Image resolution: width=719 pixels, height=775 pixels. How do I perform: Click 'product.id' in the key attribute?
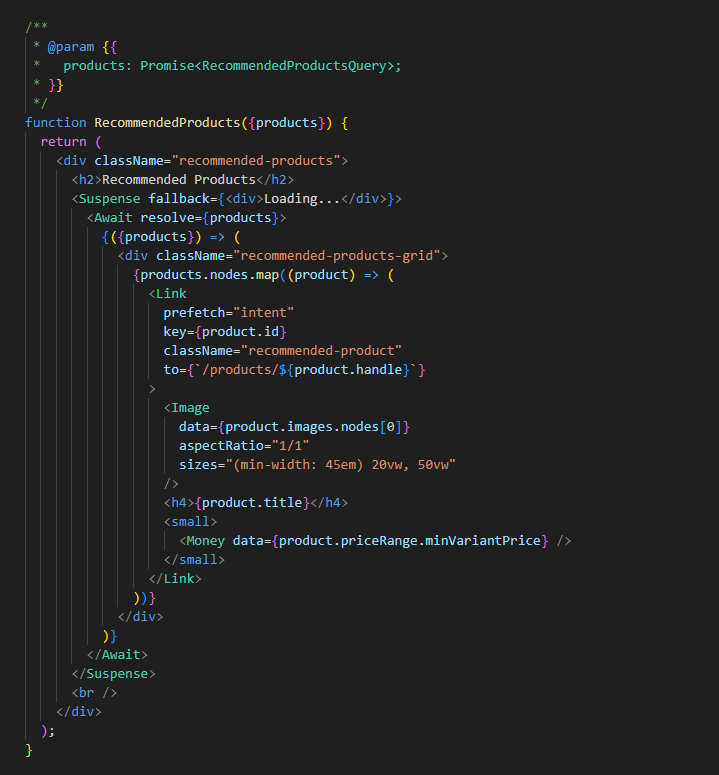click(x=241, y=332)
